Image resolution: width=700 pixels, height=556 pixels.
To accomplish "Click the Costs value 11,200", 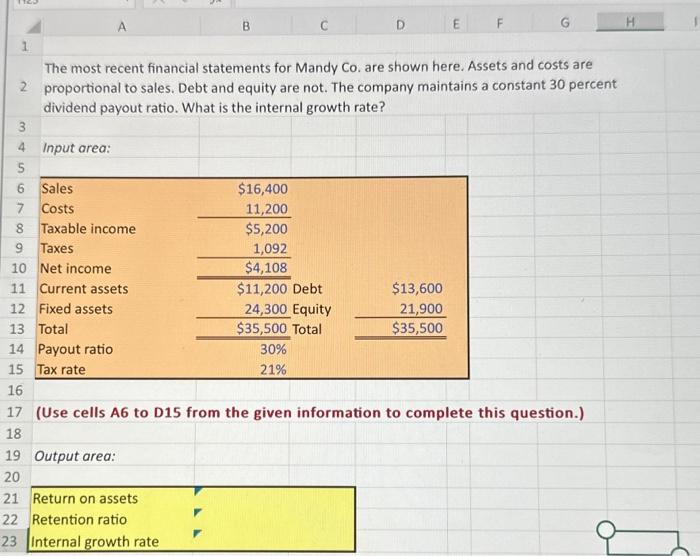I will [x=267, y=209].
